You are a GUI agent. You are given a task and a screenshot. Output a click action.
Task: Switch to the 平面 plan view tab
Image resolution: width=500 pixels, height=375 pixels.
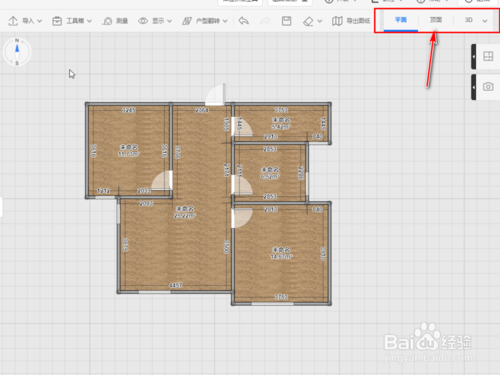click(x=401, y=20)
